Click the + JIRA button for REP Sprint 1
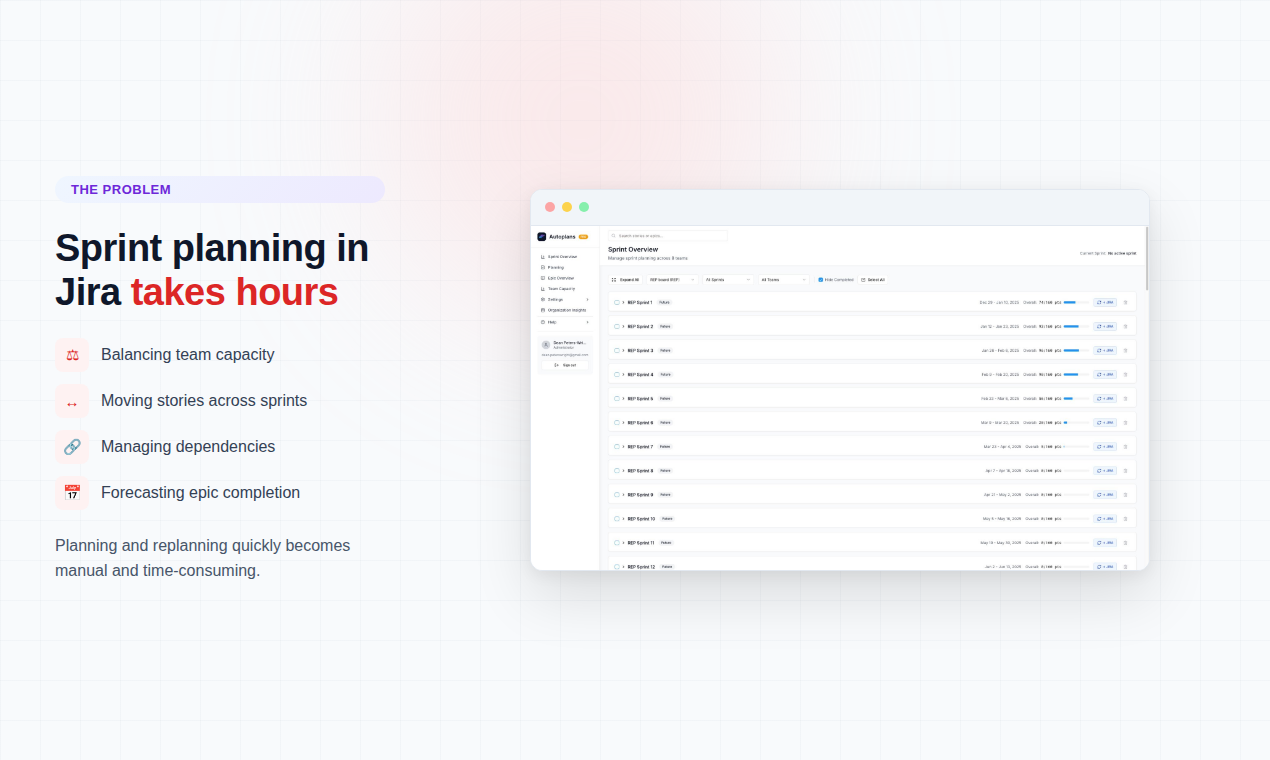The height and width of the screenshot is (760, 1270). click(1105, 302)
